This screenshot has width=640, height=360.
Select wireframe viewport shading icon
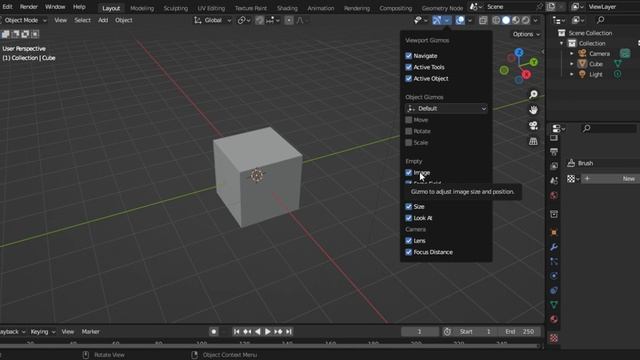[496, 20]
